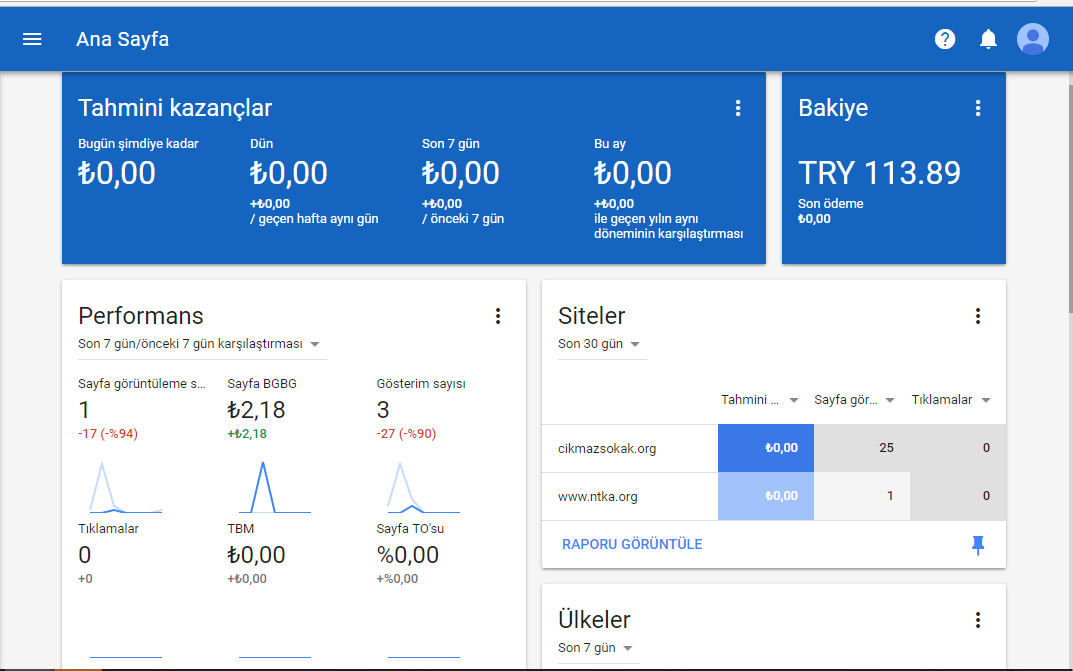Select the cikmazsokak.org site row
Screen dimensions: 1073x671
coord(774,448)
